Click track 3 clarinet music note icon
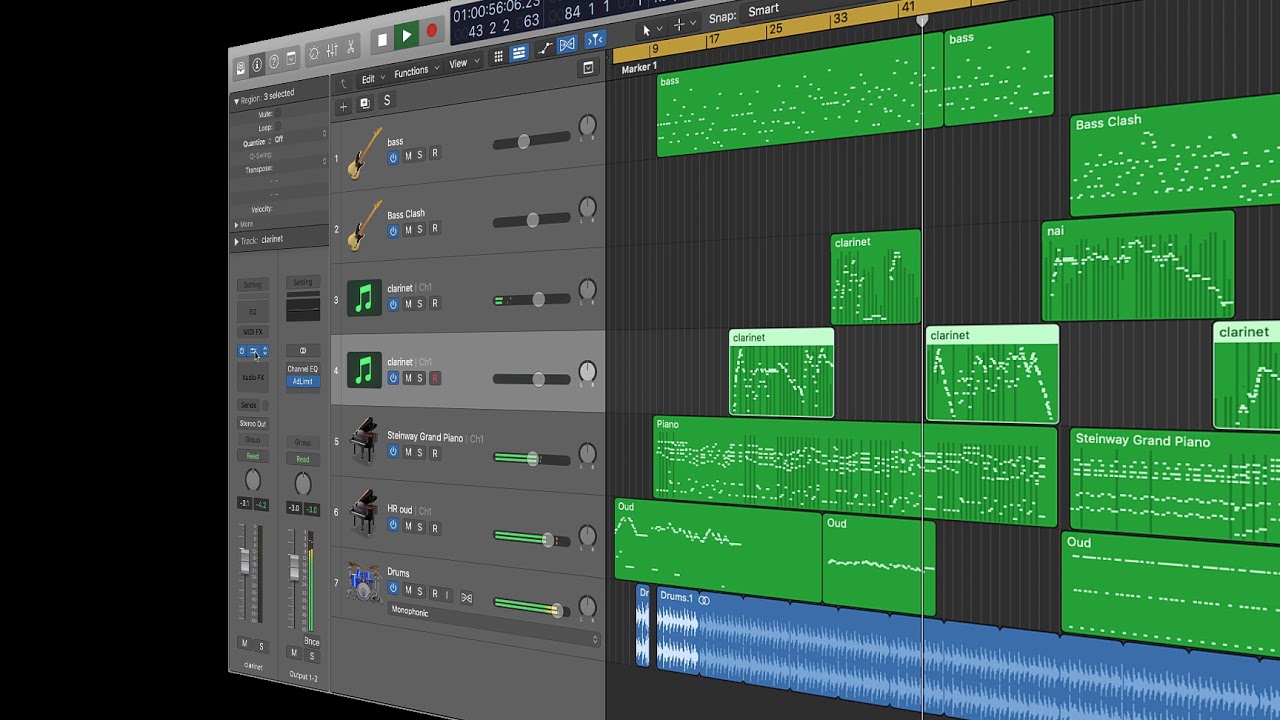Viewport: 1280px width, 720px height. 364,298
